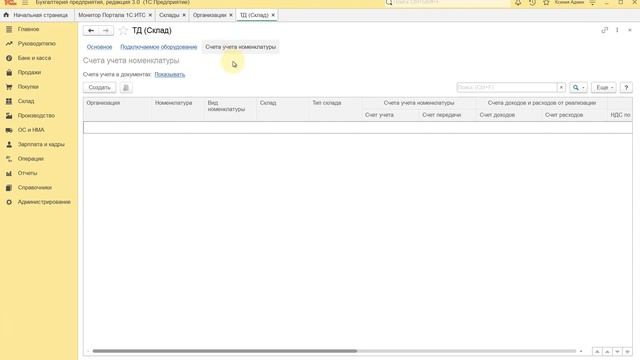Open the Отчеты section
The height and width of the screenshot is (360, 640).
click(x=27, y=173)
